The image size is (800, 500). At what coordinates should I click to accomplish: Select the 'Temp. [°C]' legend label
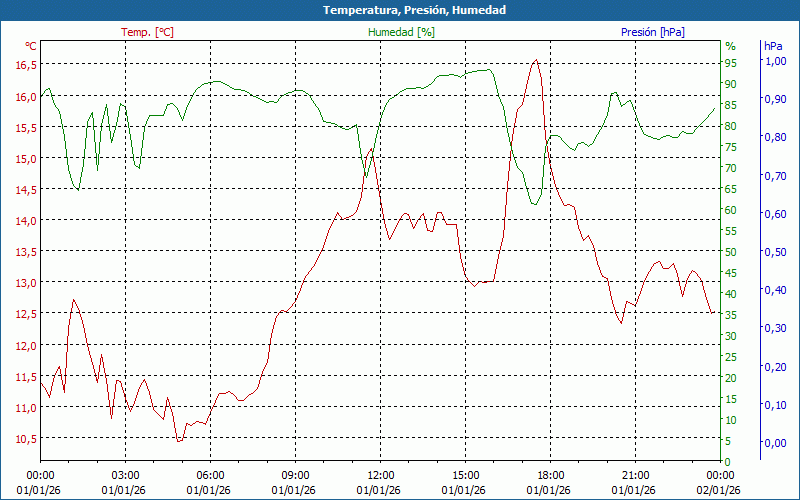tap(147, 32)
